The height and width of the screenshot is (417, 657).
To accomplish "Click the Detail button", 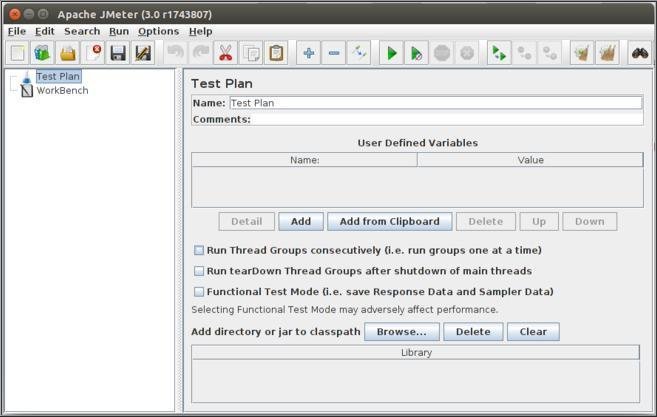I will (x=247, y=221).
